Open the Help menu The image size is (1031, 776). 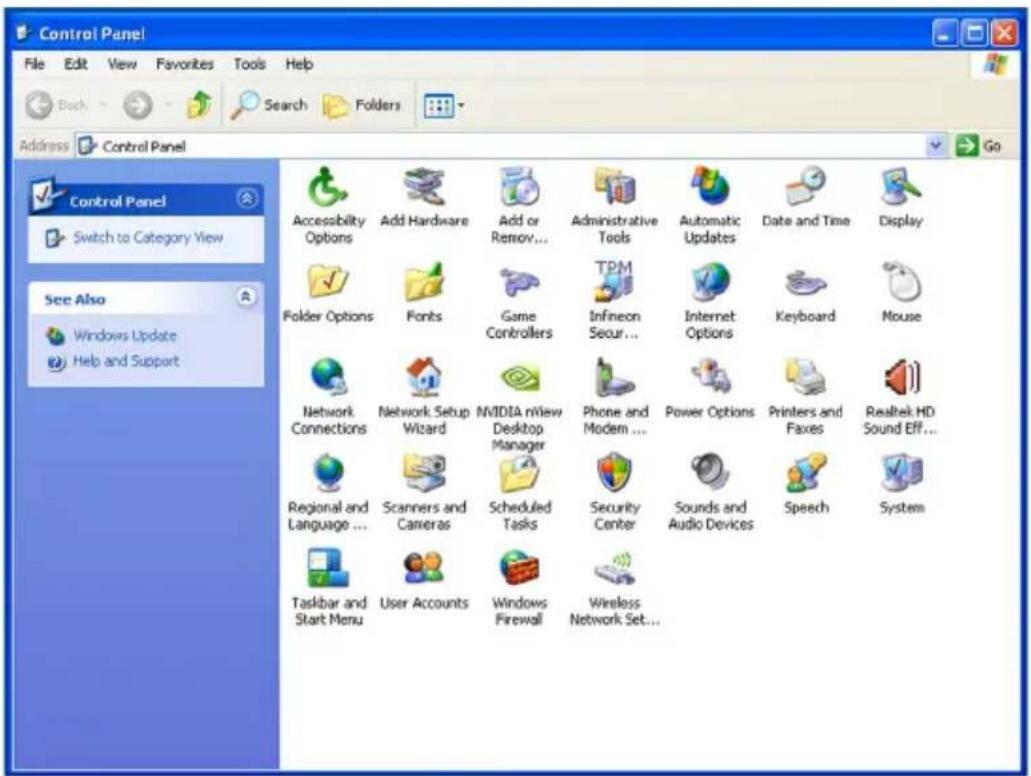(x=299, y=64)
